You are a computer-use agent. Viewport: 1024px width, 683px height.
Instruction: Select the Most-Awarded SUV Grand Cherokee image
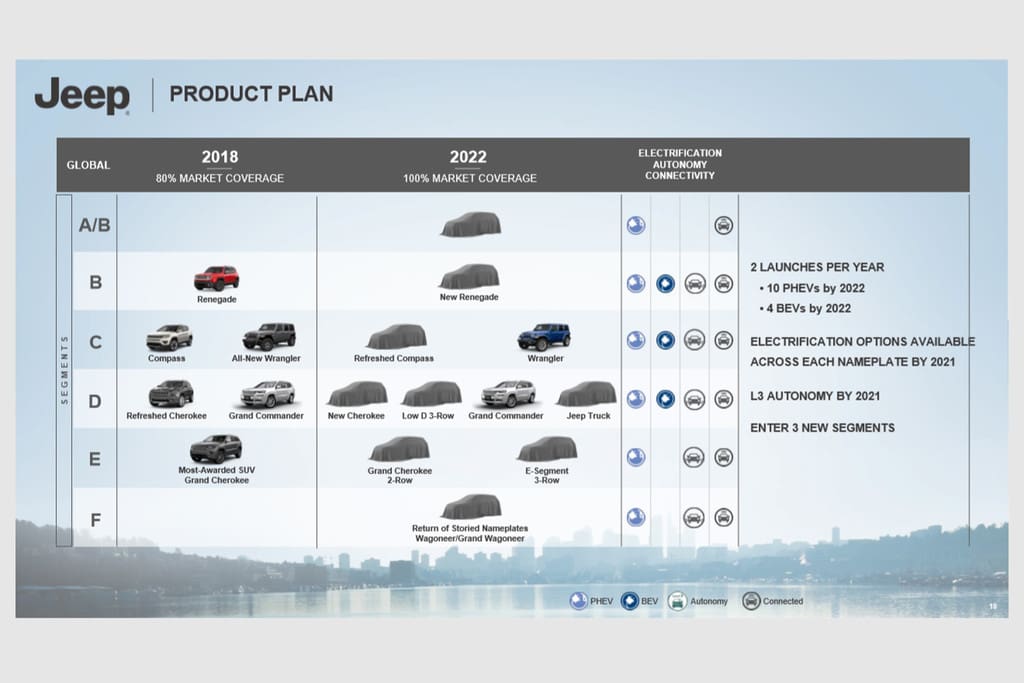216,449
